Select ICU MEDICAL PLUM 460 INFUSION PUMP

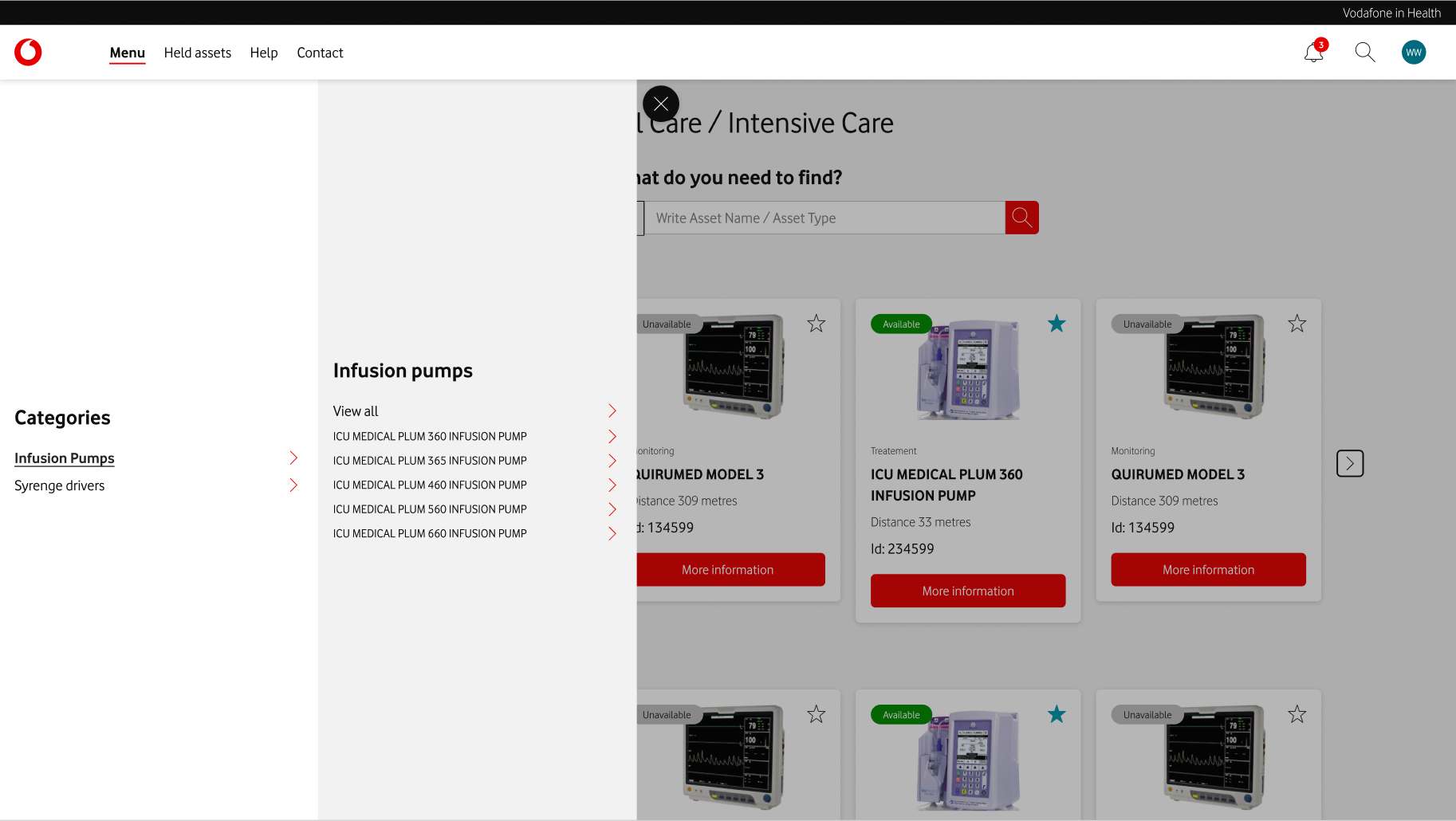point(430,485)
